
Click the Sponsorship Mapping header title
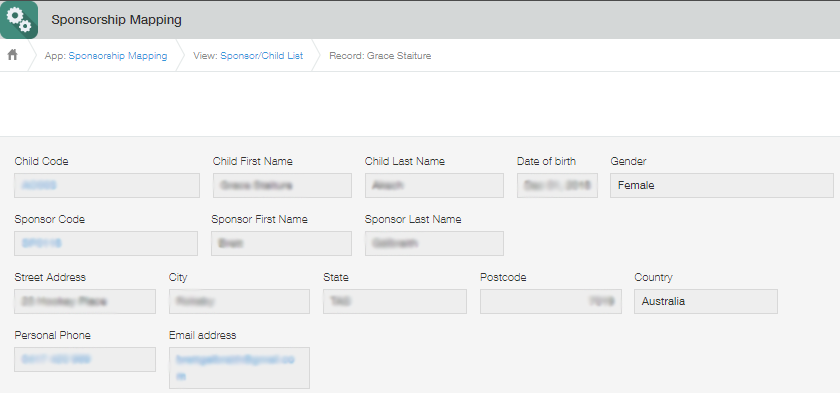[116, 20]
